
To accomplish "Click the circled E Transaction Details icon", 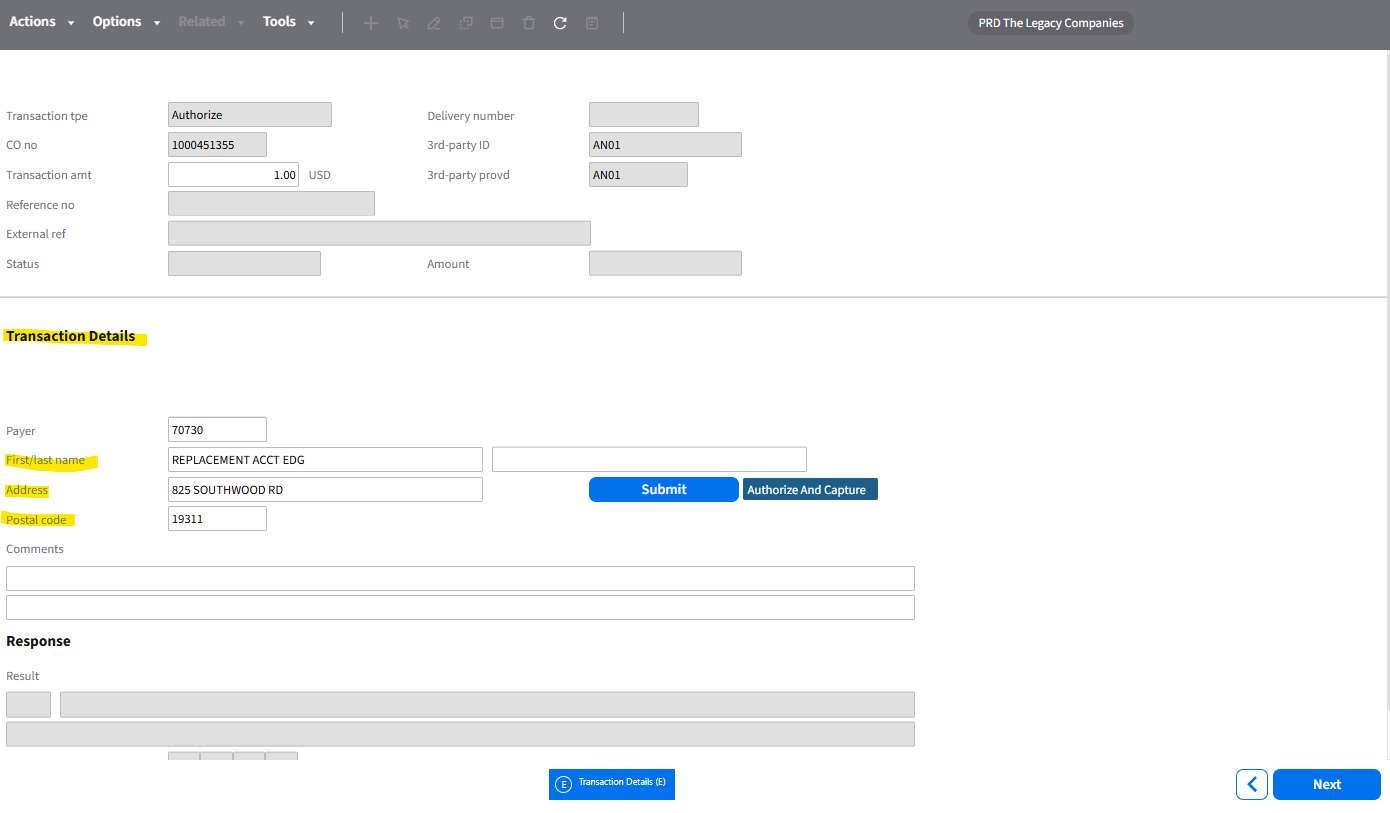I will pos(563,784).
